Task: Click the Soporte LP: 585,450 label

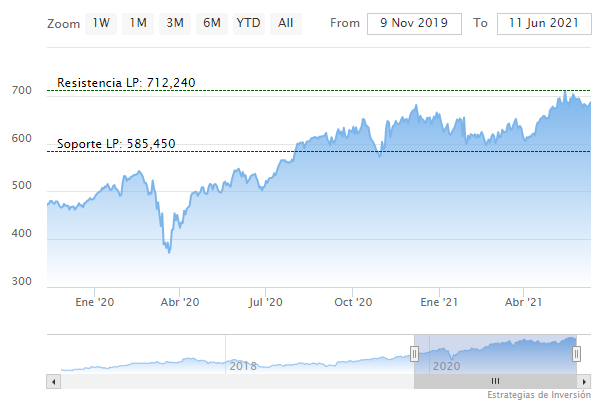Action: tap(116, 144)
